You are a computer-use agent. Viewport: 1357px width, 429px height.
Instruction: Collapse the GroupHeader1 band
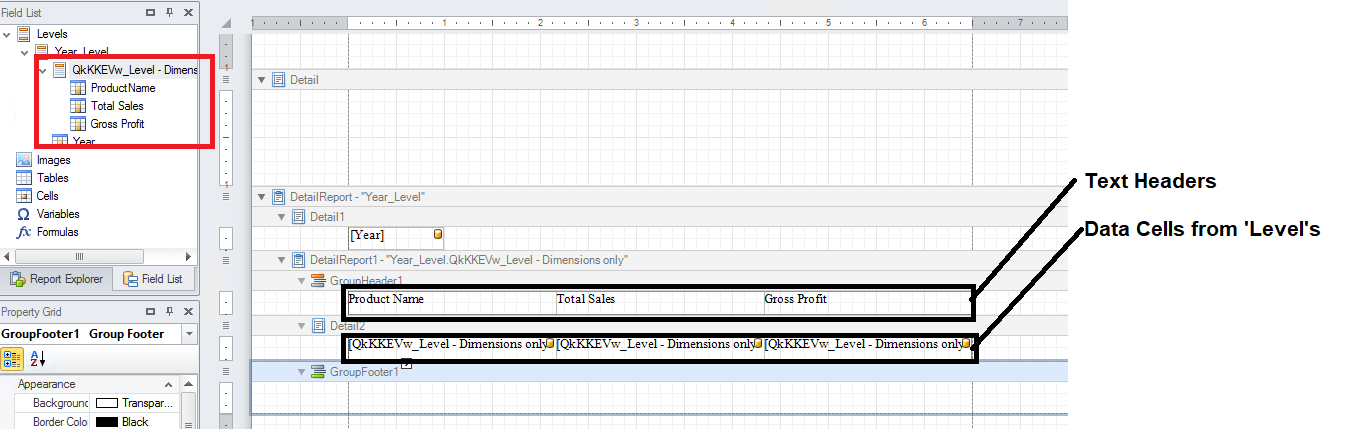click(302, 281)
